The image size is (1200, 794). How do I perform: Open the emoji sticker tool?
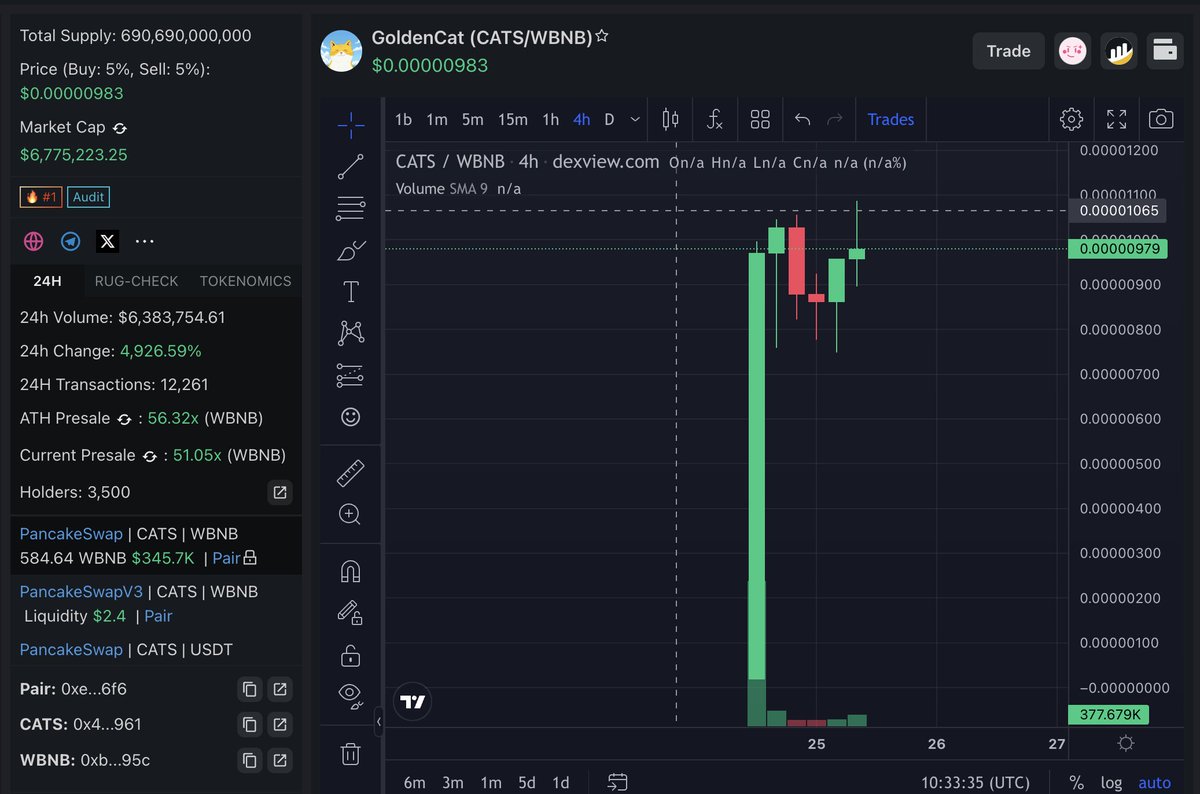351,416
